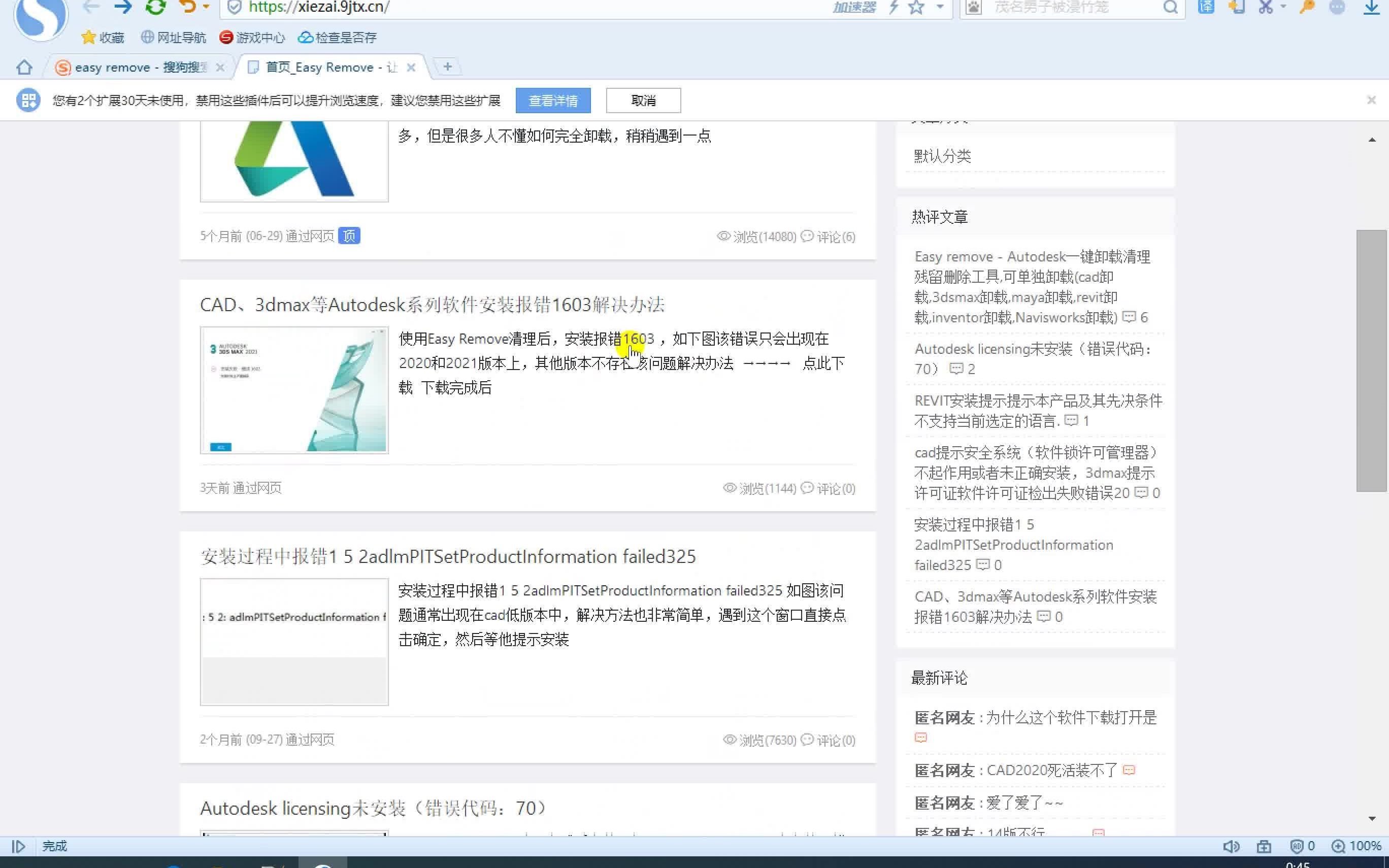Image resolution: width=1389 pixels, height=868 pixels.
Task: Open sidebar Easy remove Autodesk一键卸载 article
Action: coord(1032,287)
